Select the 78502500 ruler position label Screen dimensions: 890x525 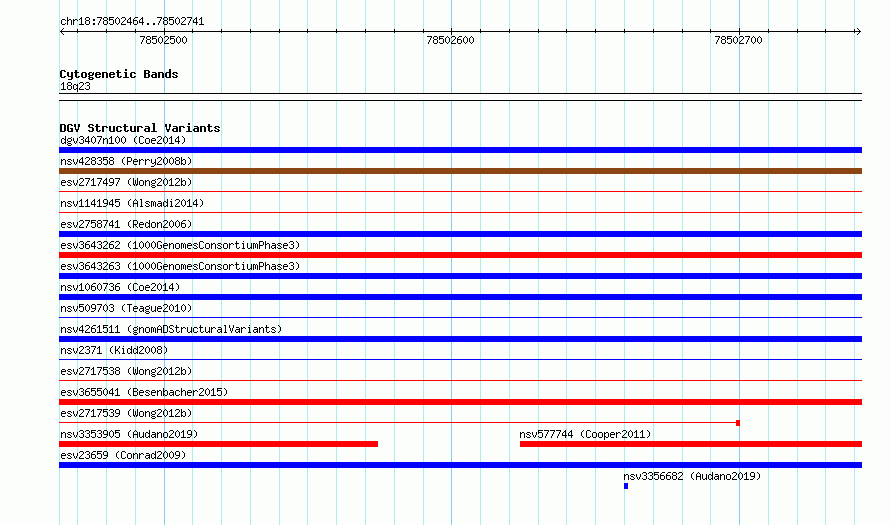coord(163,40)
